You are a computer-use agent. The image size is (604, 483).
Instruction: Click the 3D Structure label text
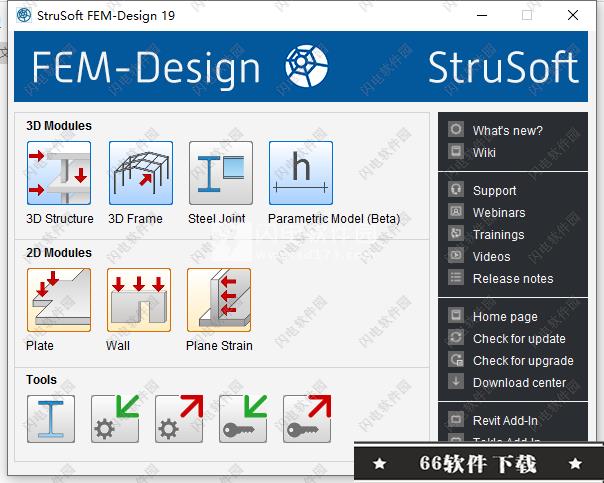(60, 219)
